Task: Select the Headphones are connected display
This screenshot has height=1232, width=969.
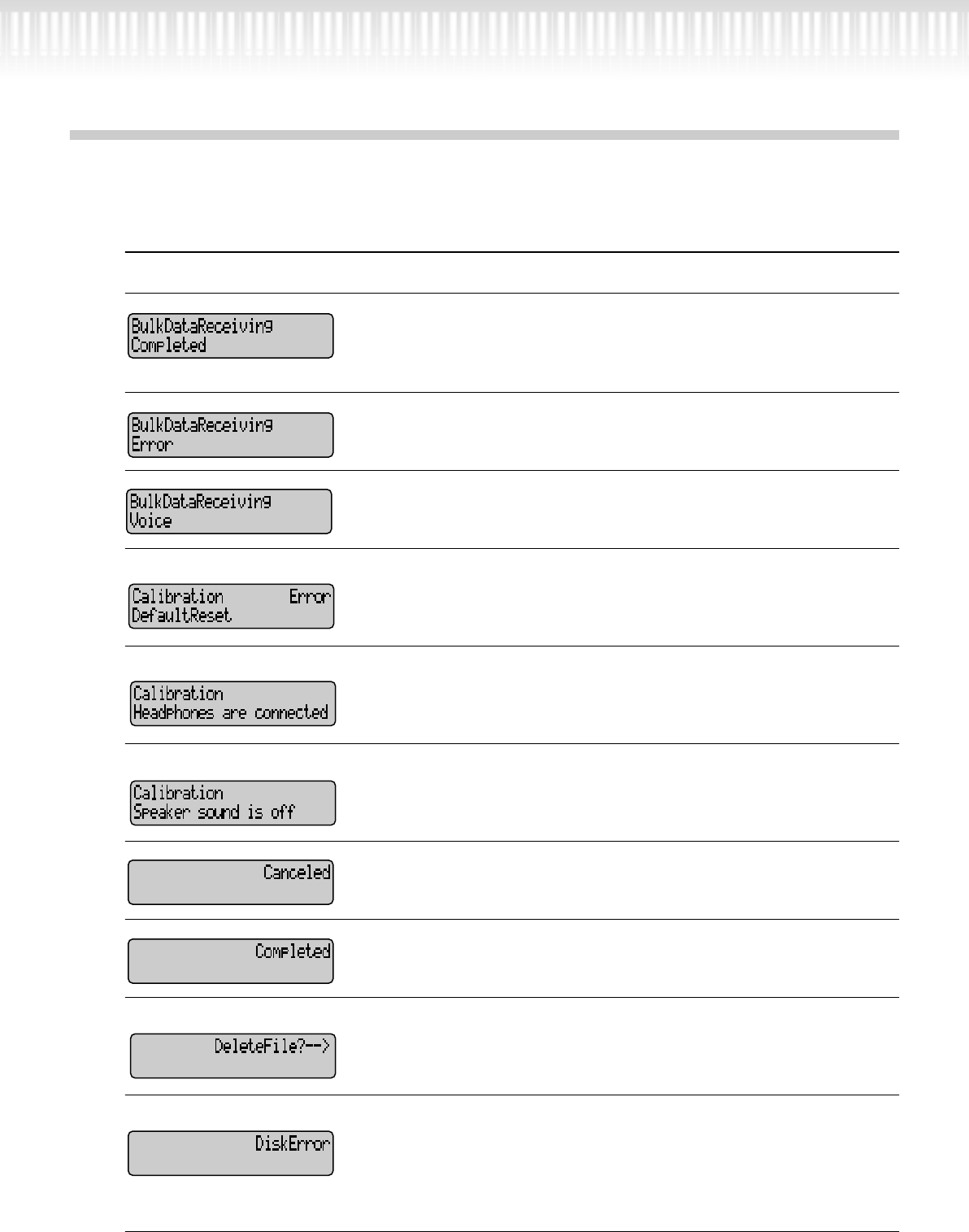Action: 232,703
